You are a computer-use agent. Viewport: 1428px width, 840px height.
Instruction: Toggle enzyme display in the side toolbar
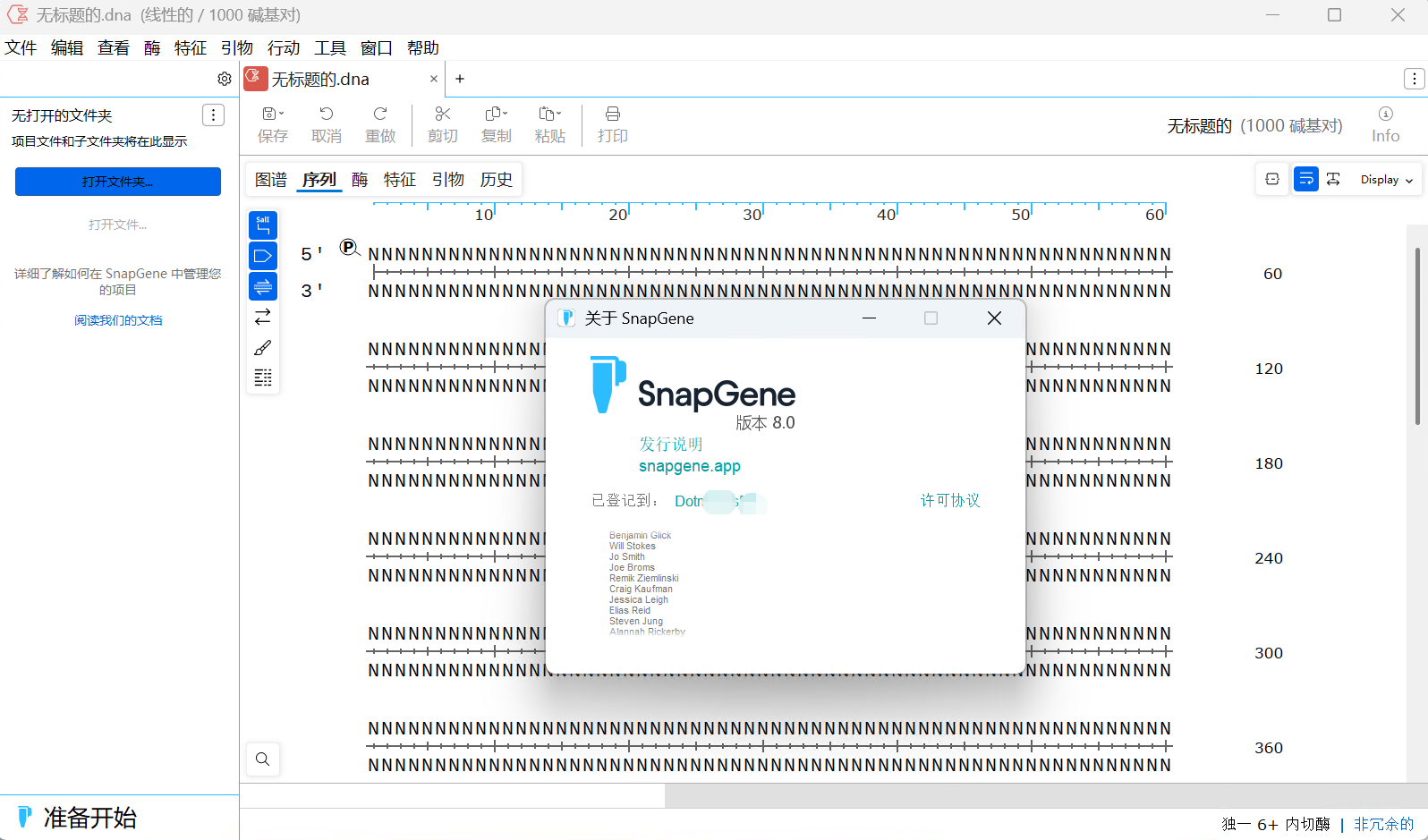pyautogui.click(x=263, y=225)
